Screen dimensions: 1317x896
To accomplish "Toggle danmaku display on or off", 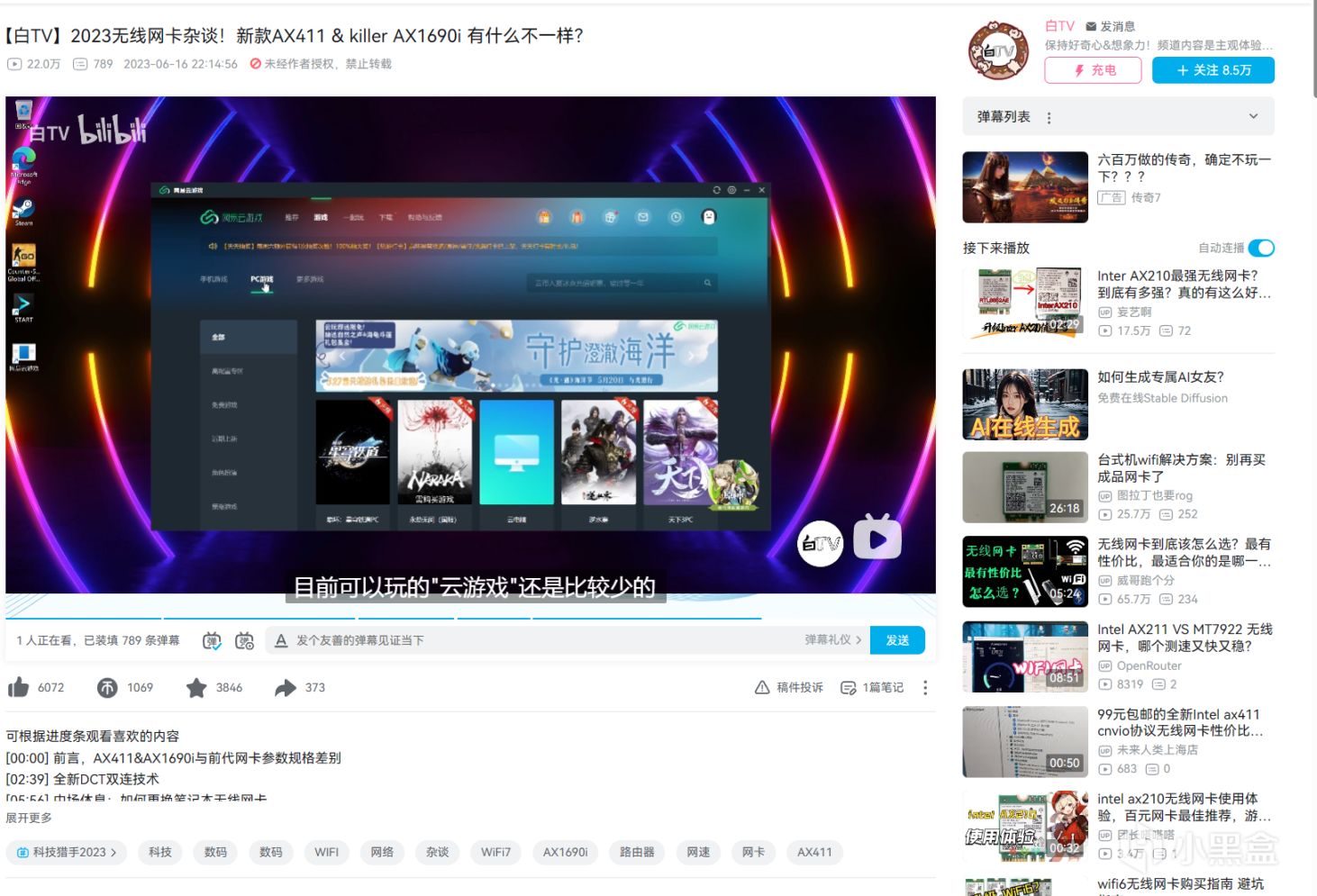I will [x=212, y=640].
